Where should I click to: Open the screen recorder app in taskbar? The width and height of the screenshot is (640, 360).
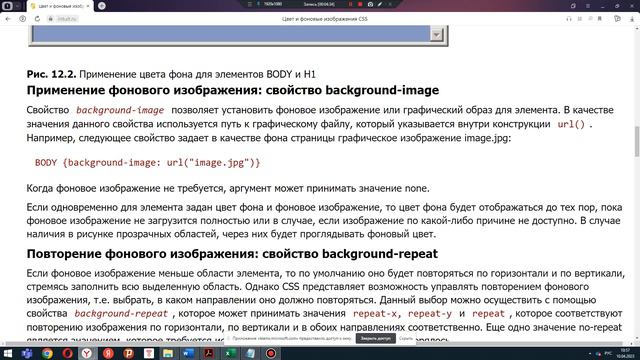(x=271, y=353)
